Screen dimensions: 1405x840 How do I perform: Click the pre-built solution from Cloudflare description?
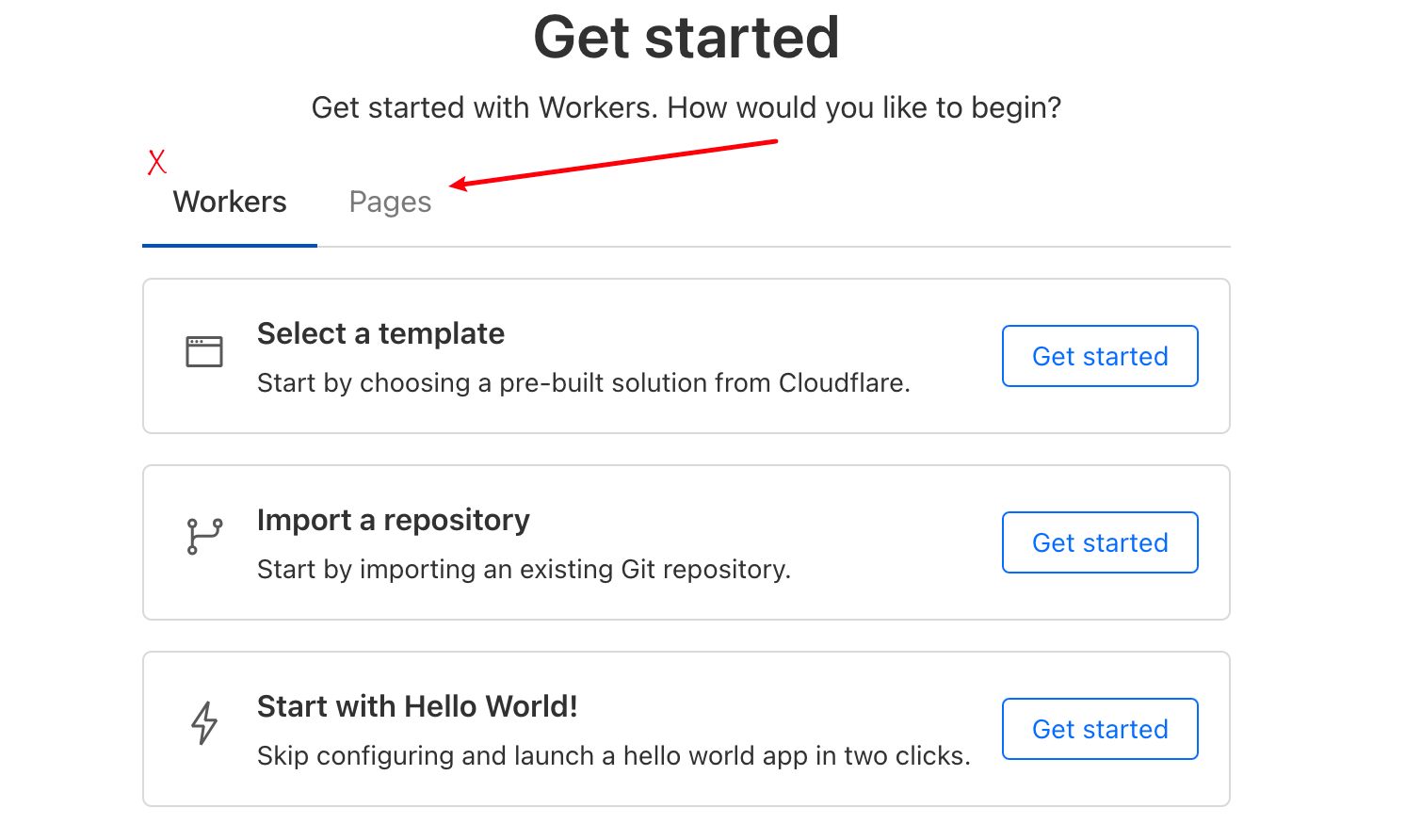click(583, 383)
